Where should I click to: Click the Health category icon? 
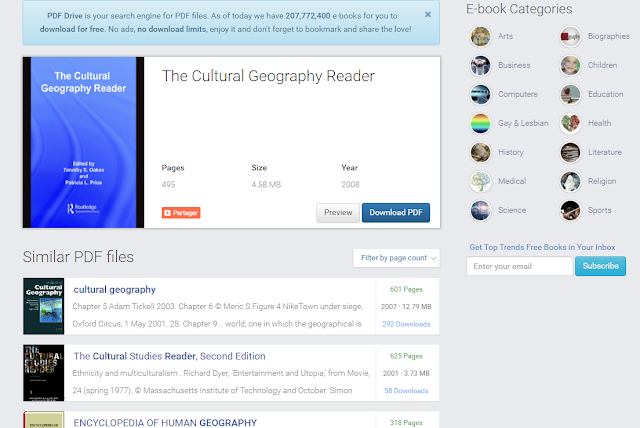[570, 123]
